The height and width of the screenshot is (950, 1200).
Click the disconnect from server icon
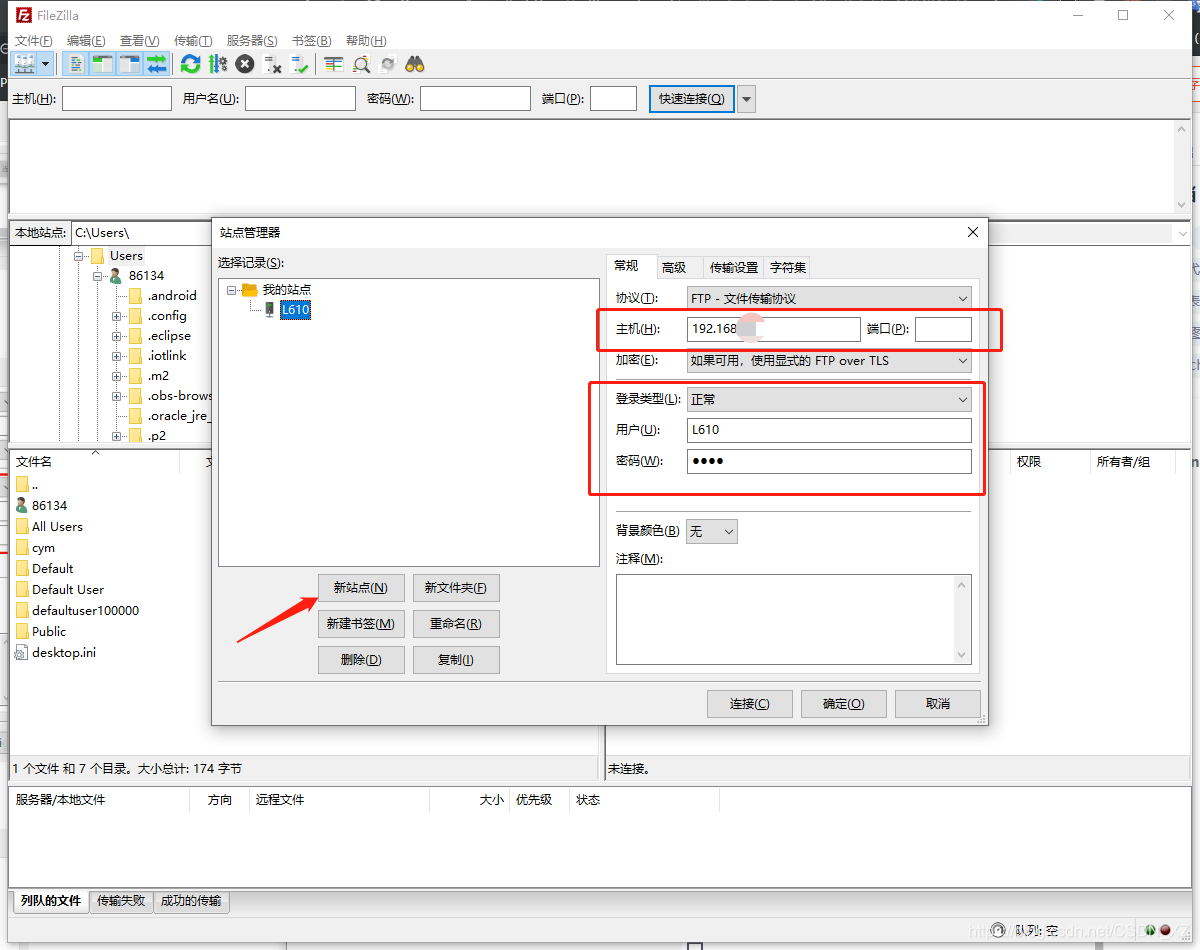pyautogui.click(x=272, y=64)
